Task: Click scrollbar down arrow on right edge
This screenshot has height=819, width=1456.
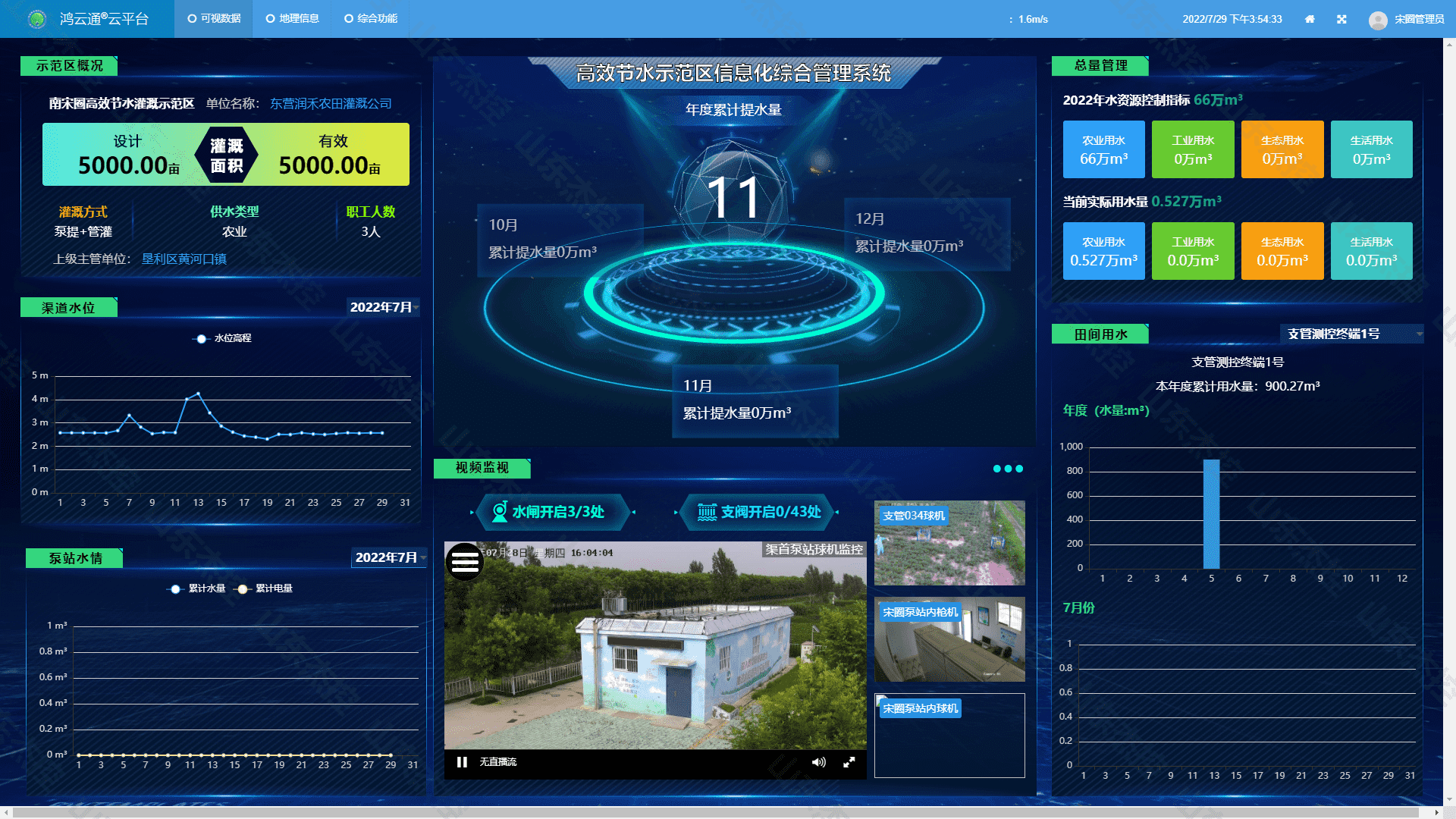Action: tap(1449, 799)
